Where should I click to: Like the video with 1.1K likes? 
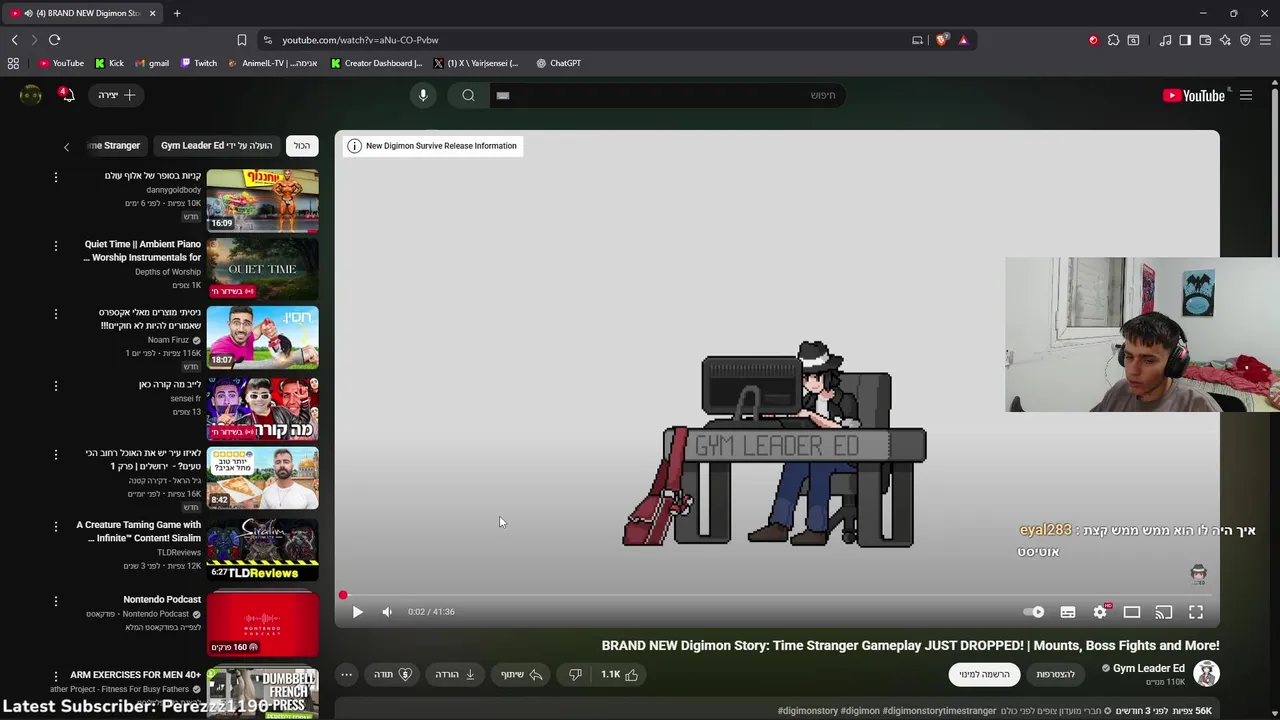[x=620, y=675]
